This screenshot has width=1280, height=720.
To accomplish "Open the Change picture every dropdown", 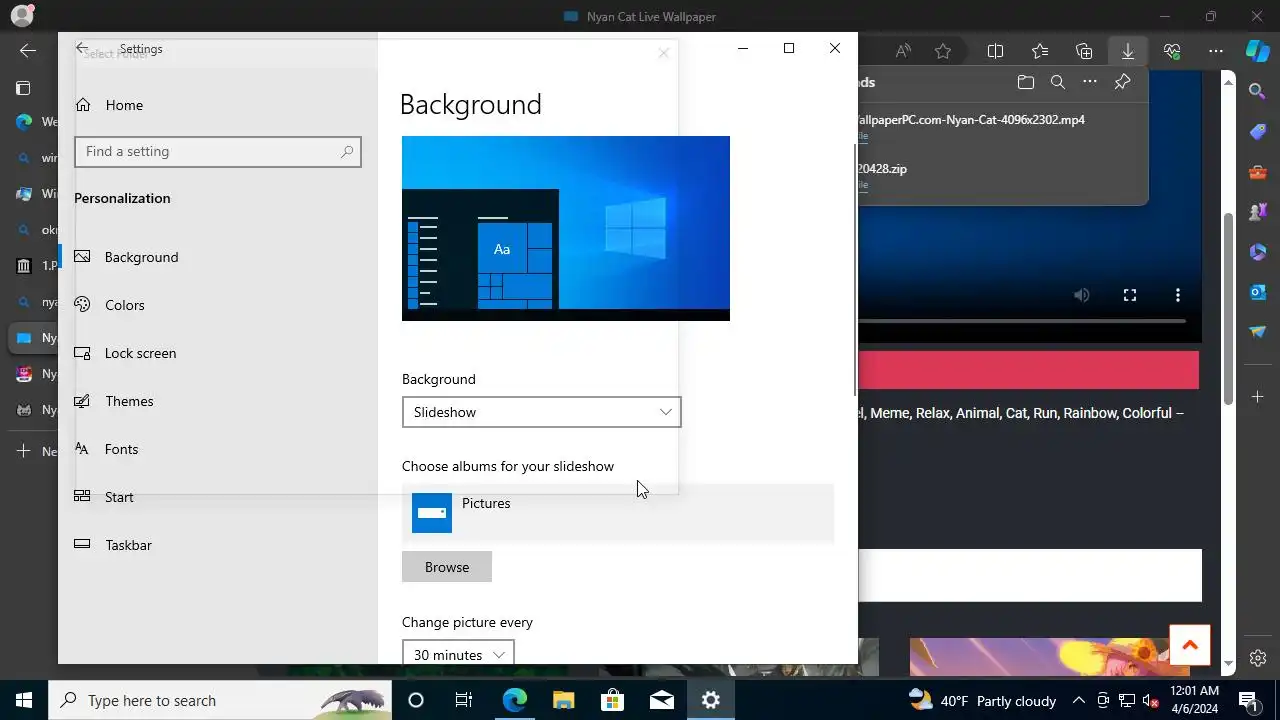I will coord(458,654).
